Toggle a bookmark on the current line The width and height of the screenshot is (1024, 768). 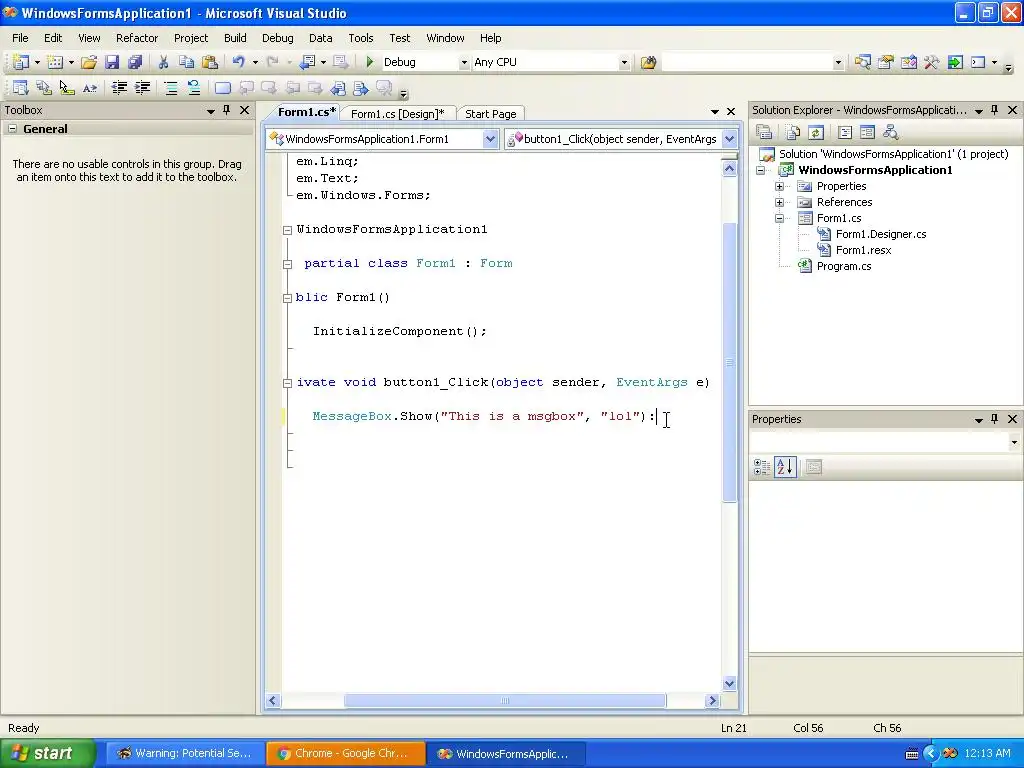tap(223, 88)
